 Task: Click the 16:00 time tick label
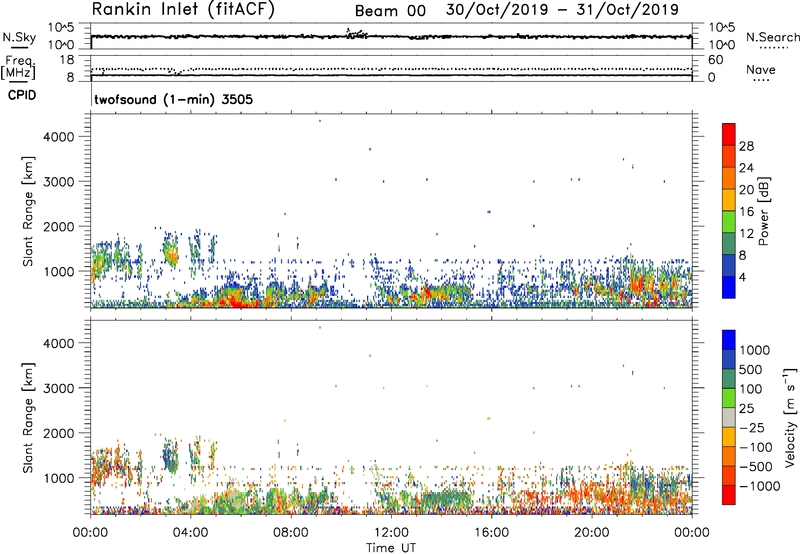tap(491, 533)
